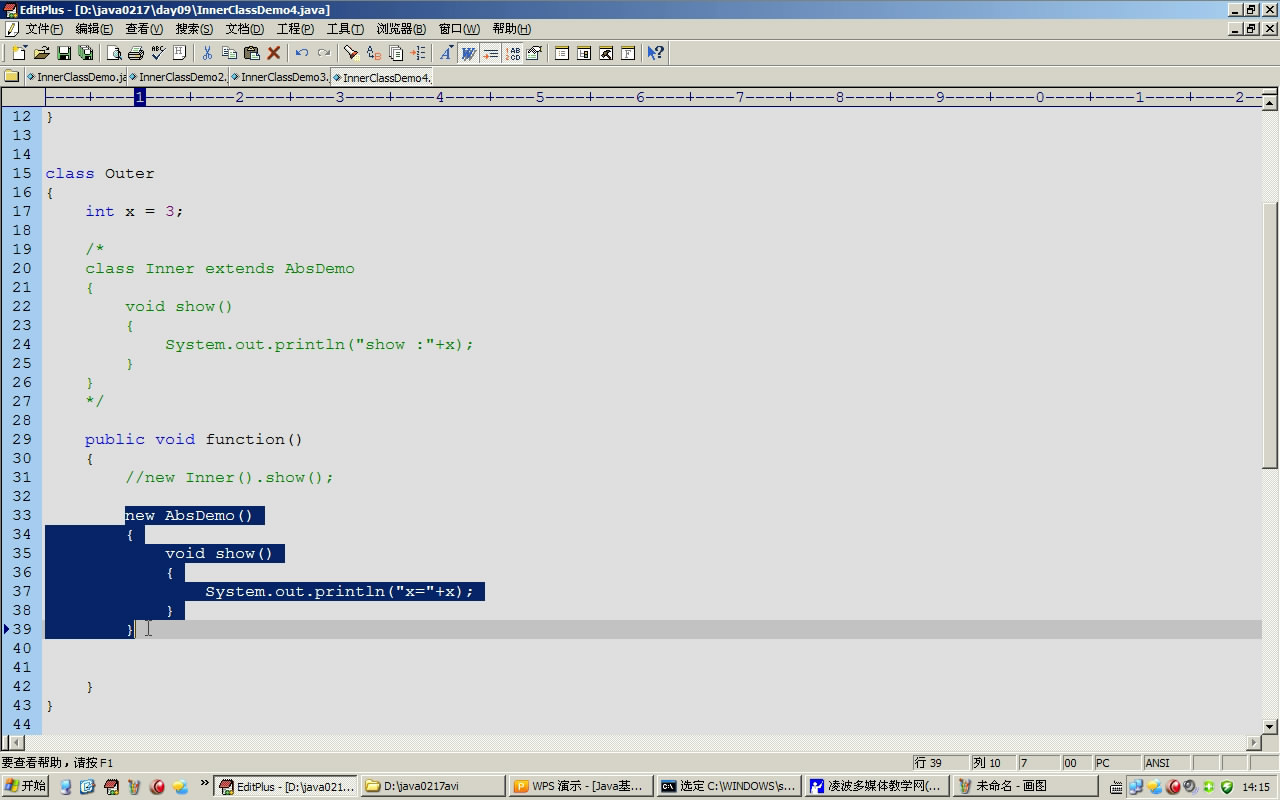Open the 文件(F) menu
1280x800 pixels.
click(43, 29)
